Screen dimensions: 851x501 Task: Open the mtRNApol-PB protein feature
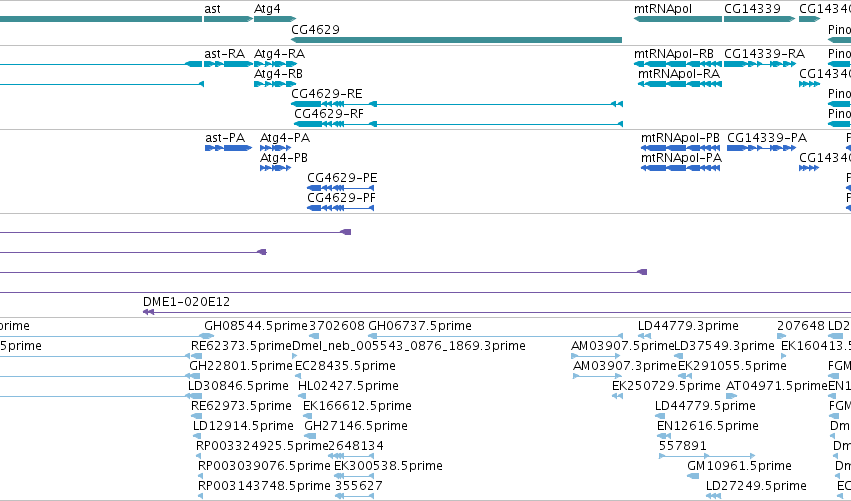[x=681, y=148]
